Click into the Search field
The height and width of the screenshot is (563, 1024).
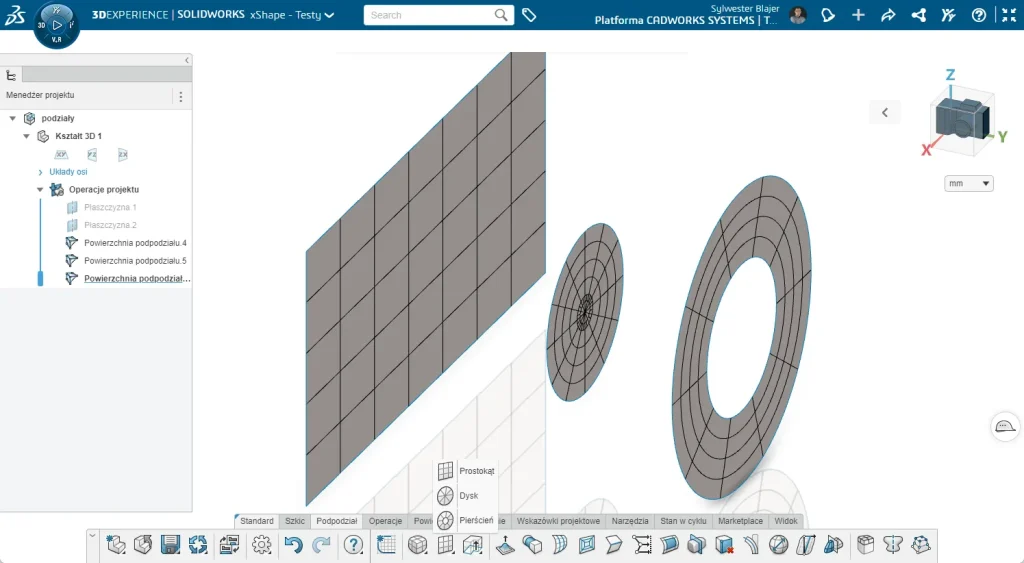[428, 15]
